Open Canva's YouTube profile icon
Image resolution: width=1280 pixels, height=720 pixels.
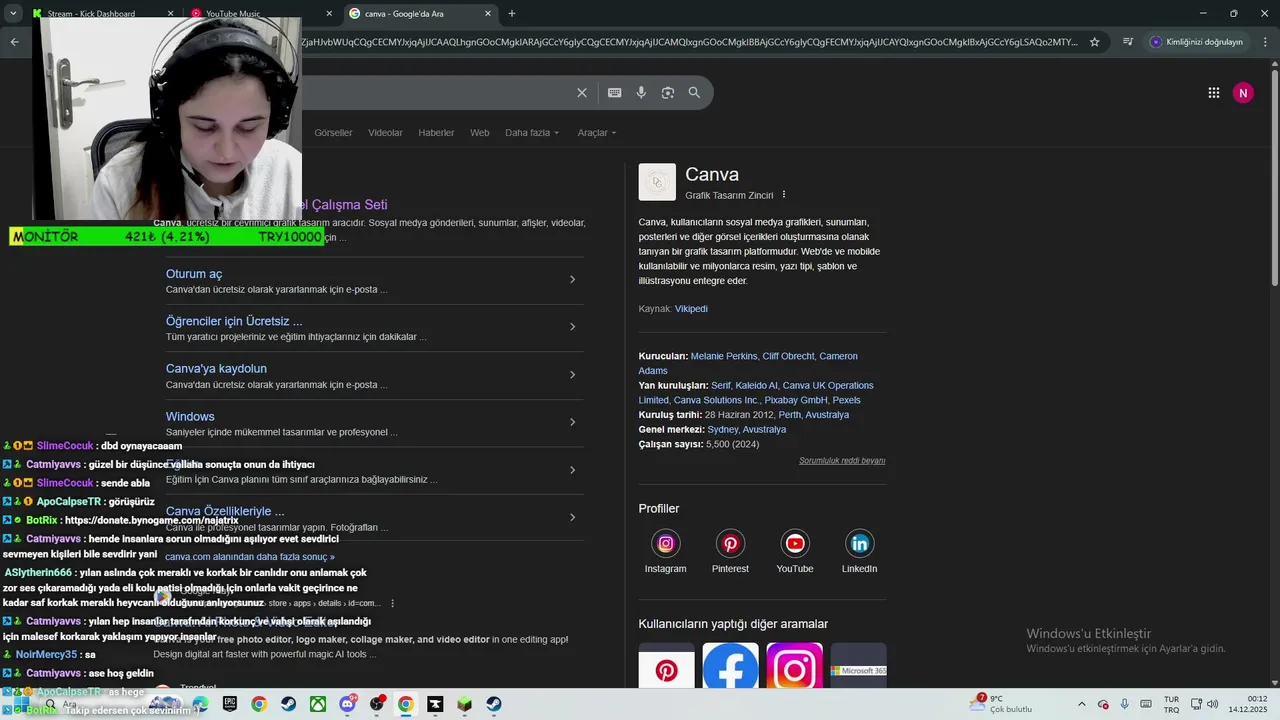795,544
